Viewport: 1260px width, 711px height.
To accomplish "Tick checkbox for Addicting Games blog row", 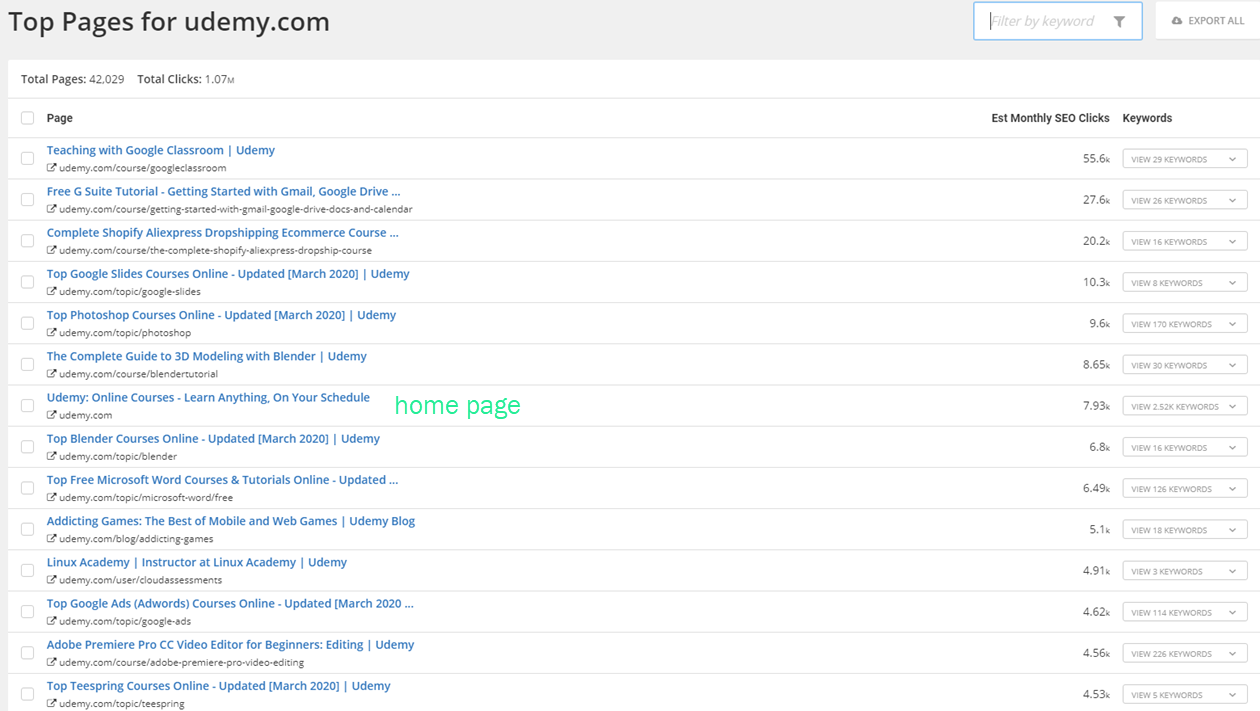I will tap(27, 529).
